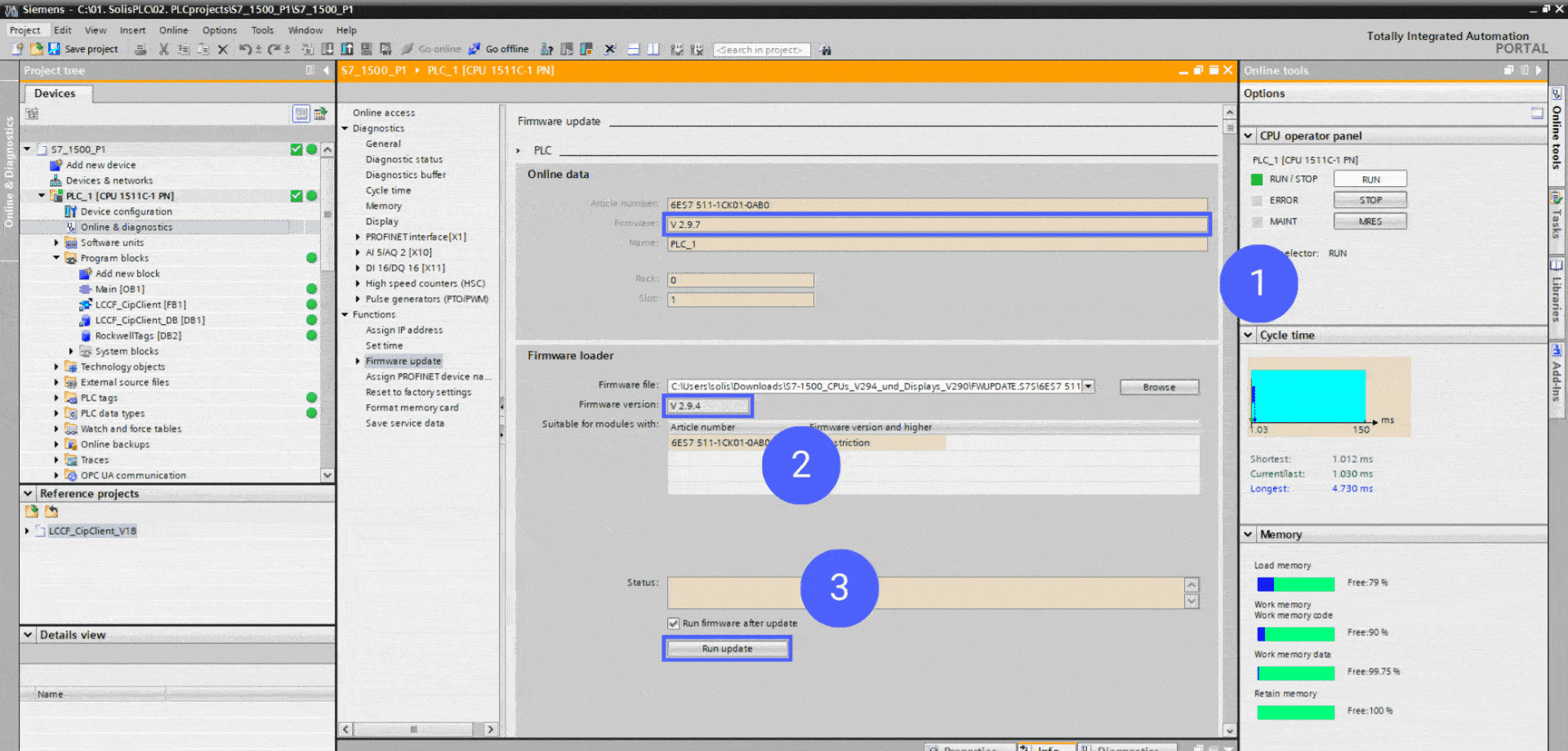Click the Print icon in toolbar
1568x751 pixels.
click(140, 49)
